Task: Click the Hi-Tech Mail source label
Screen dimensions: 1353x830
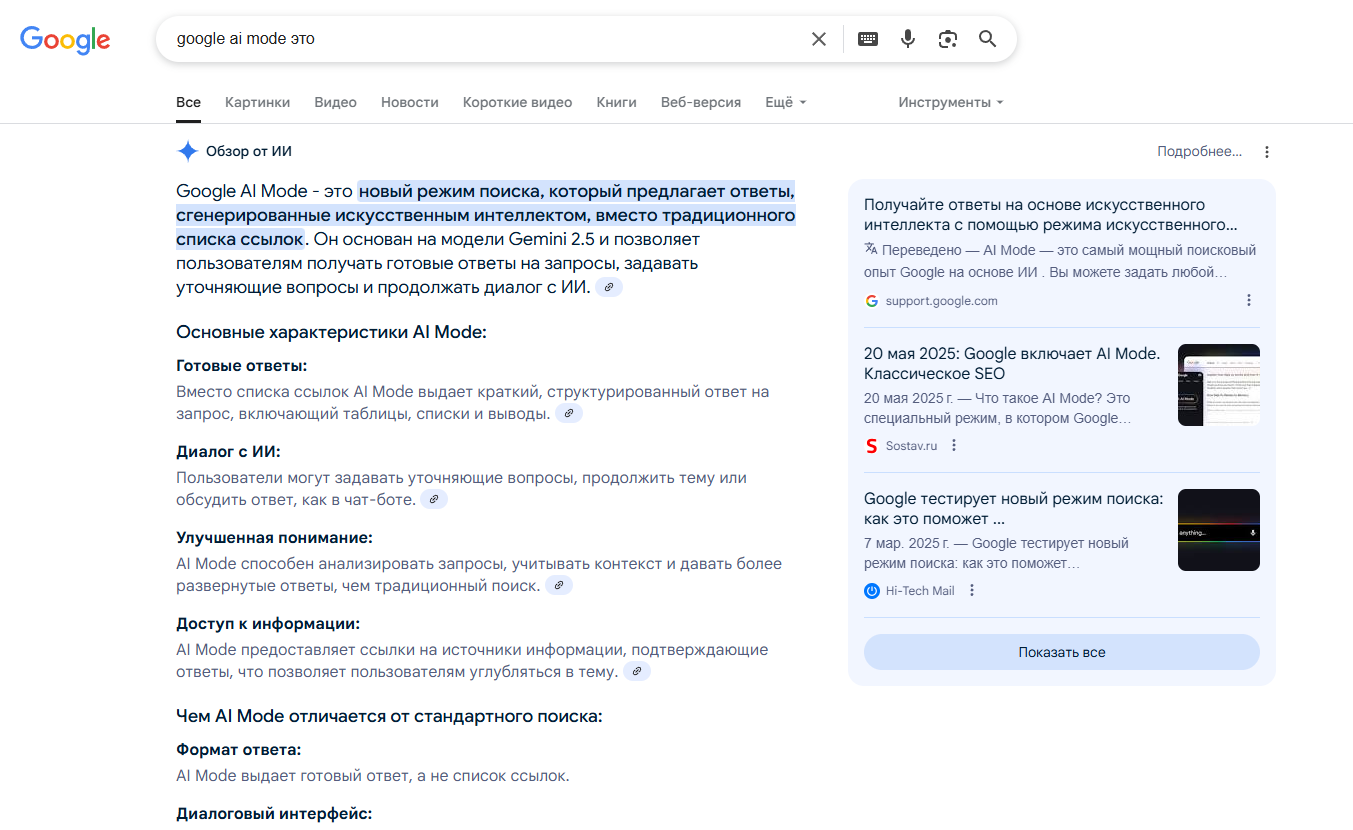Action: coord(920,590)
